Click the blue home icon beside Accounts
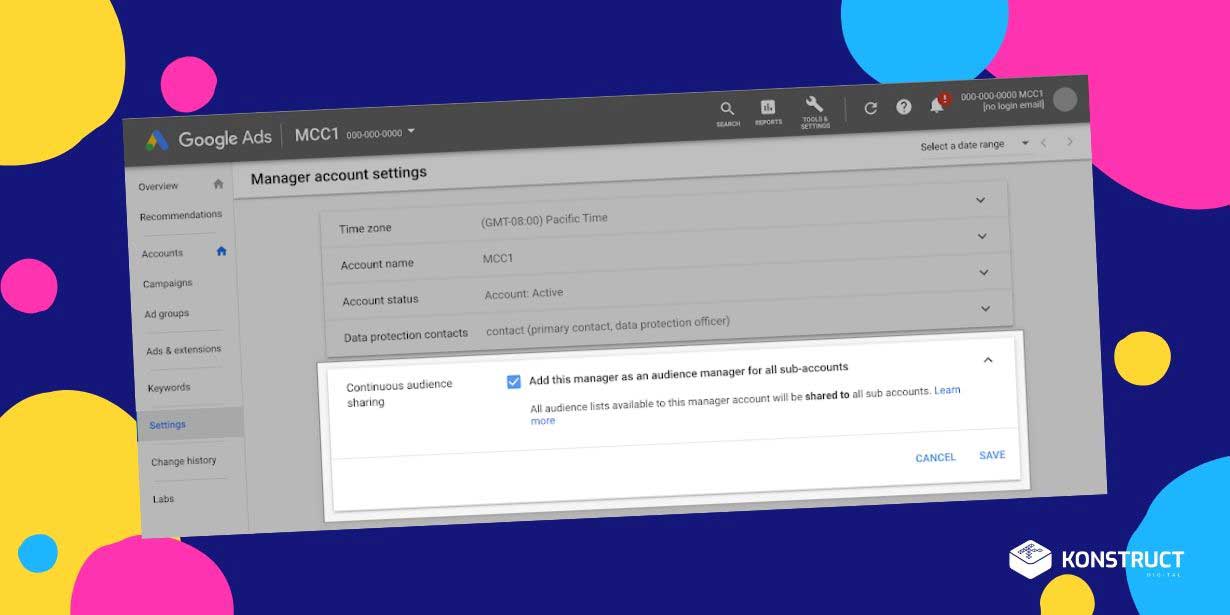Image resolution: width=1230 pixels, height=615 pixels. point(221,251)
